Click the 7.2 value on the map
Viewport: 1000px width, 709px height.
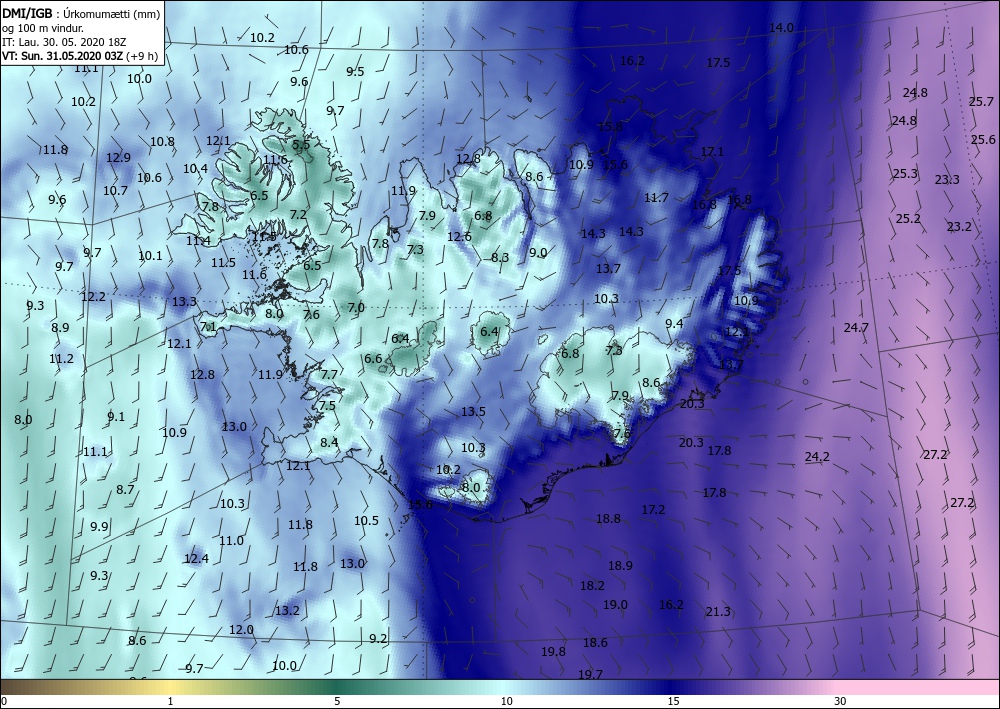[x=298, y=215]
